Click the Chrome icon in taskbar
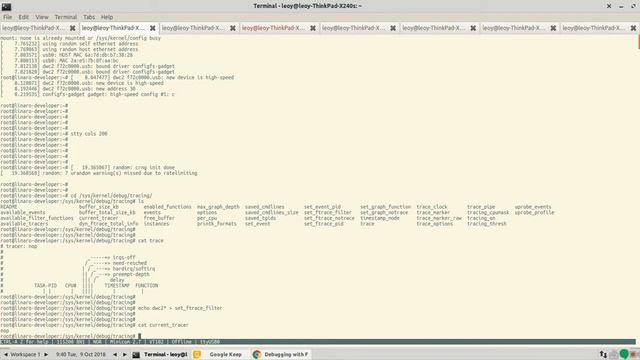The image size is (640, 360). [256, 354]
